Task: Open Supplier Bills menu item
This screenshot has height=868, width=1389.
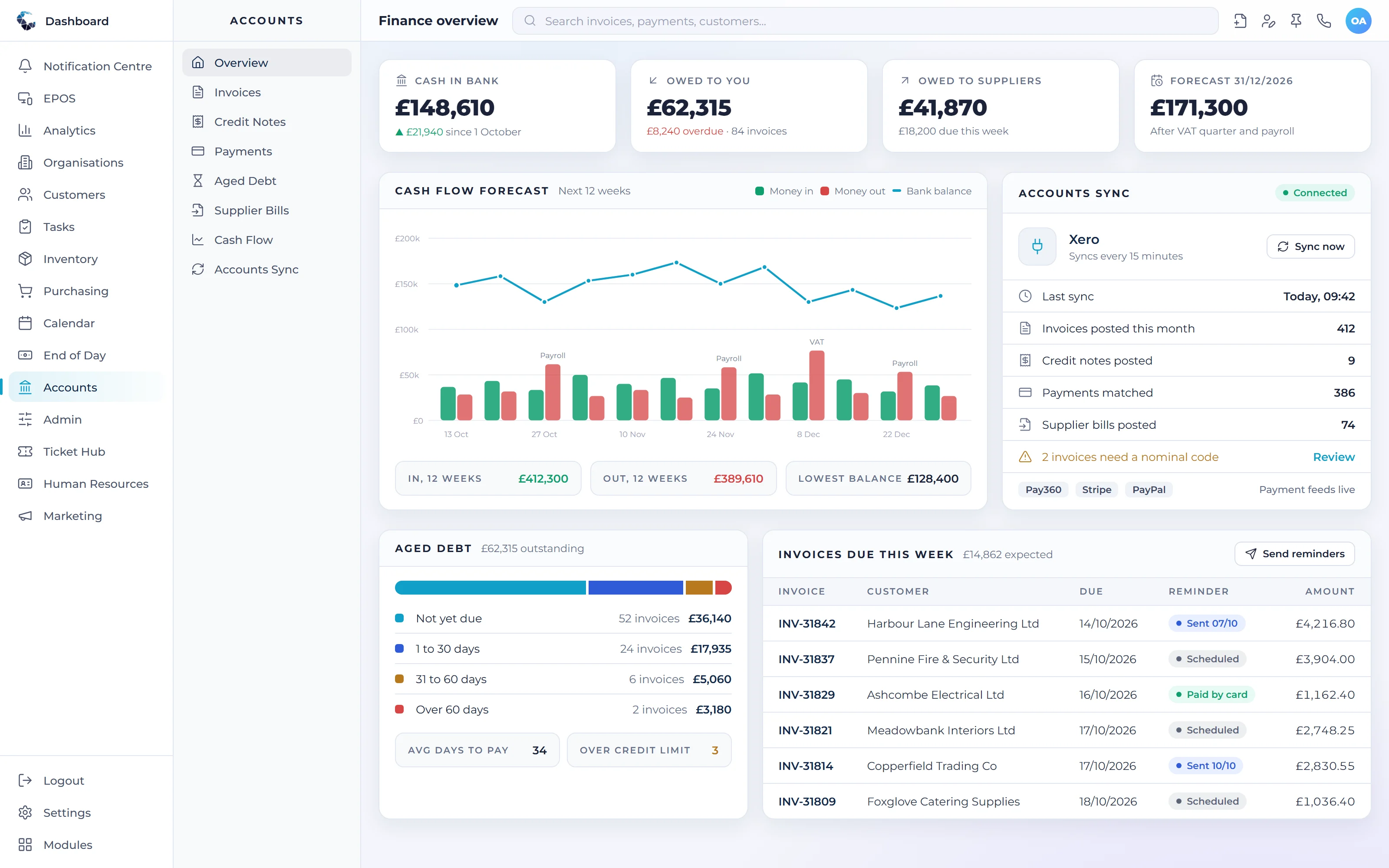Action: 267,210
